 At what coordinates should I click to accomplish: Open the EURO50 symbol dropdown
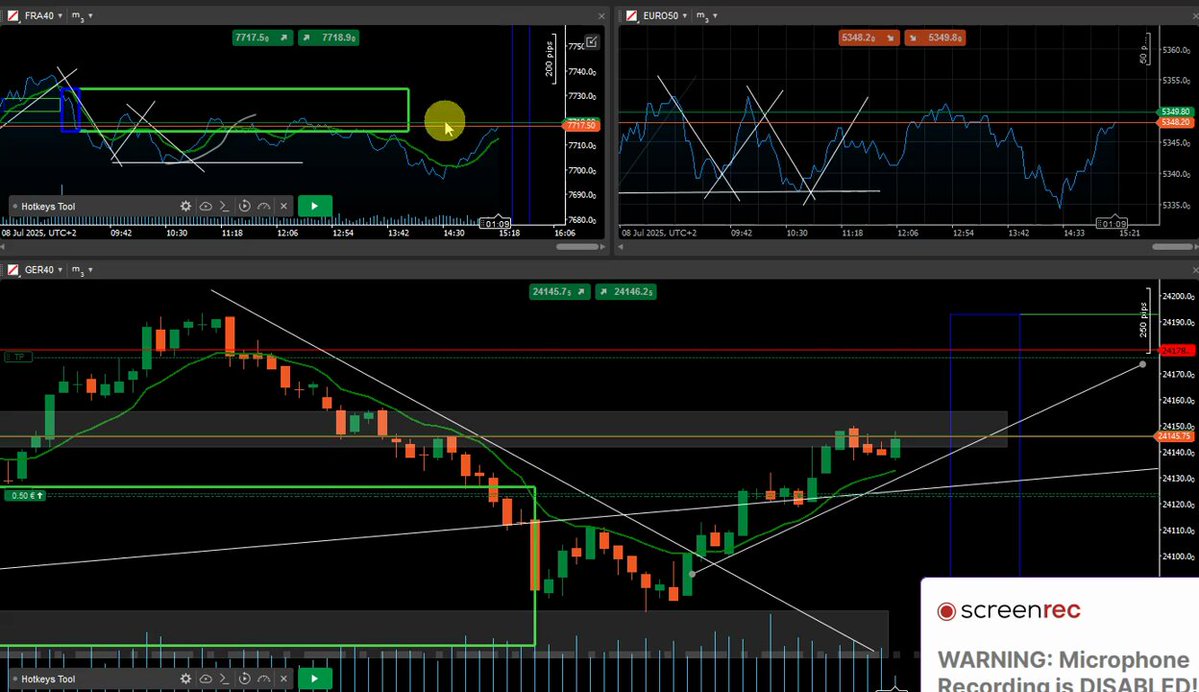point(664,15)
